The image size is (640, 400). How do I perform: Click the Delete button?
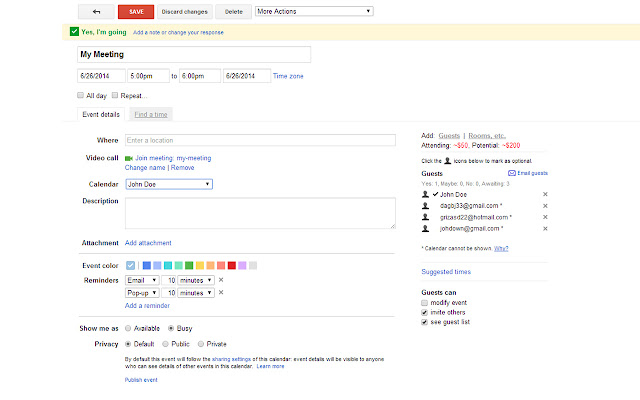click(233, 12)
